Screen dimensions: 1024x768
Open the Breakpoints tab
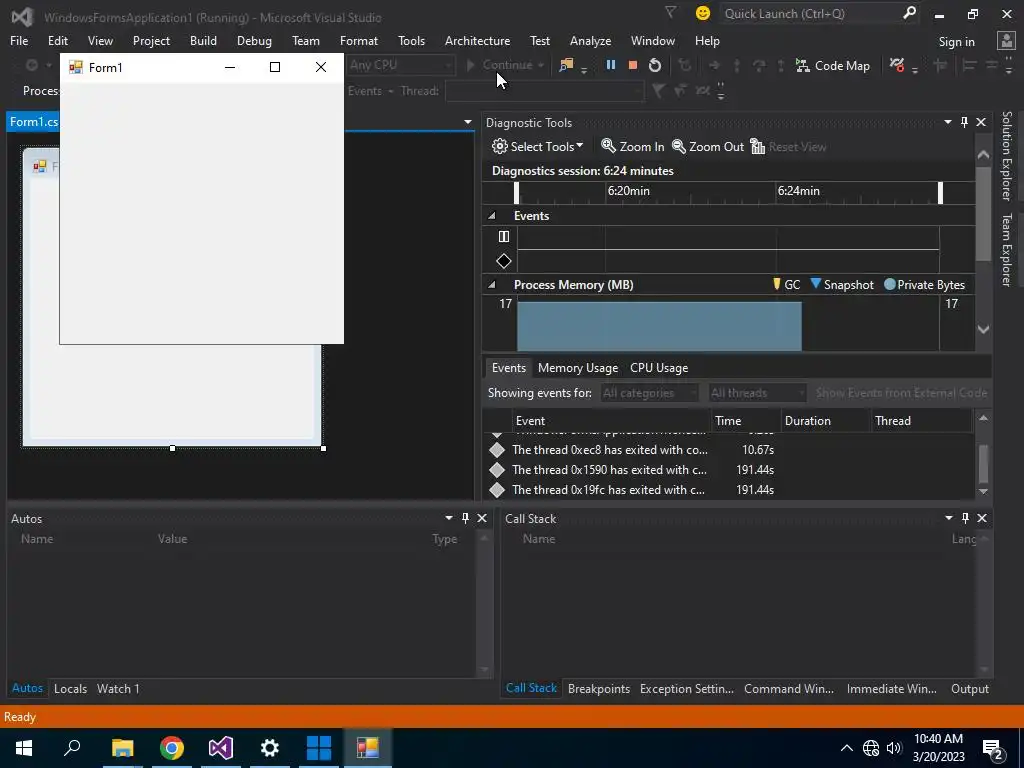[x=598, y=688]
